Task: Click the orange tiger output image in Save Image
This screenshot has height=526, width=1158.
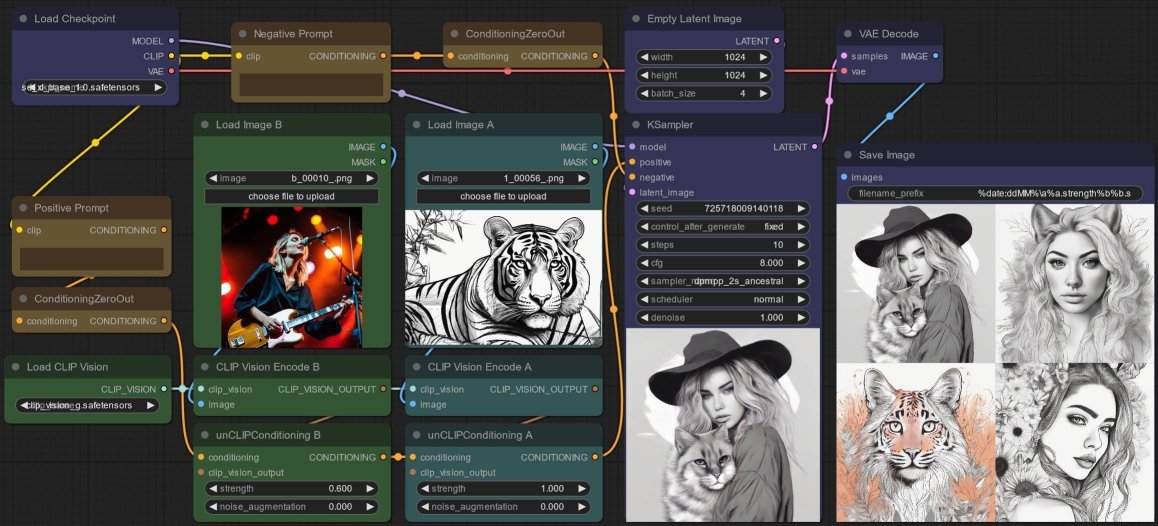Action: [915, 443]
